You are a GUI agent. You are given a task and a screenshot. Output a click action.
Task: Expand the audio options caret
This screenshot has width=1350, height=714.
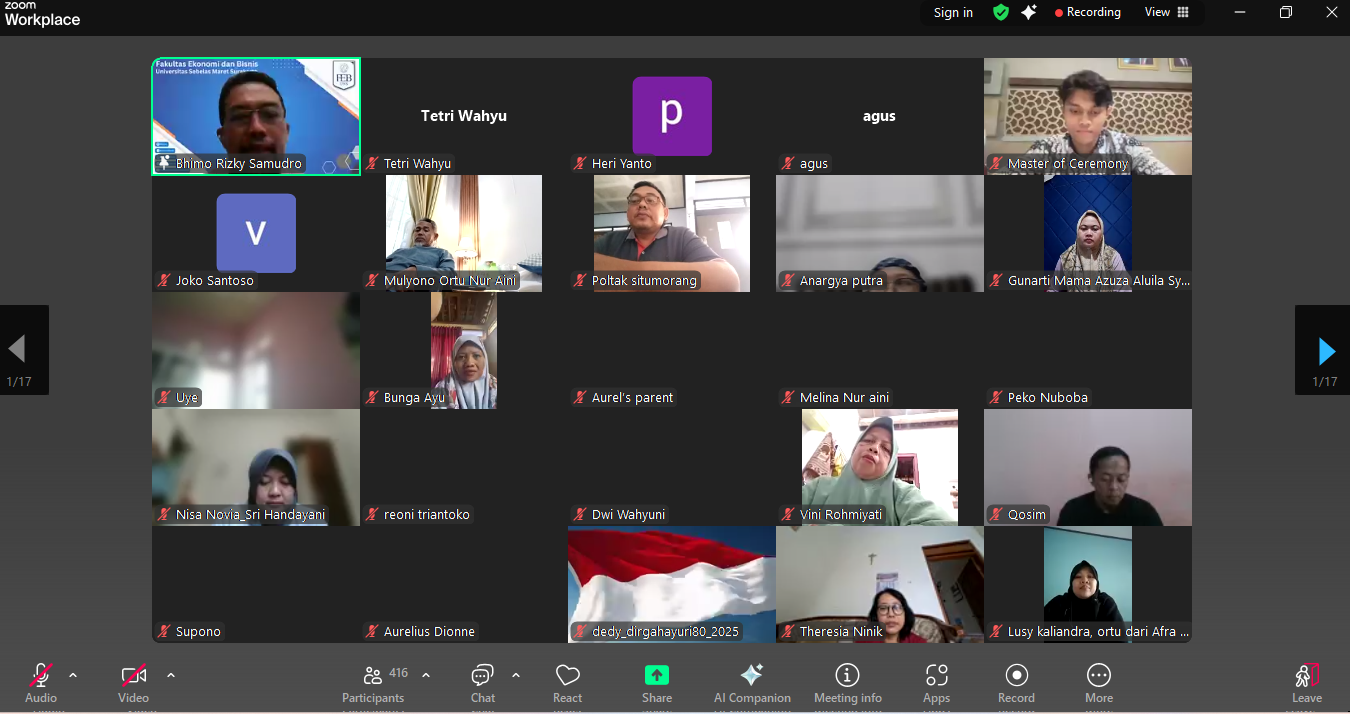[x=73, y=675]
